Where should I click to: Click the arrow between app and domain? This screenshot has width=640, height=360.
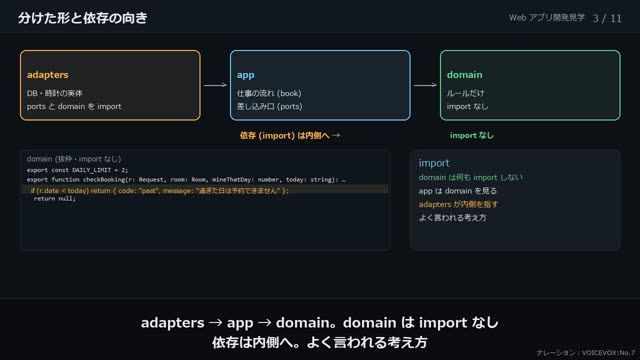425,85
